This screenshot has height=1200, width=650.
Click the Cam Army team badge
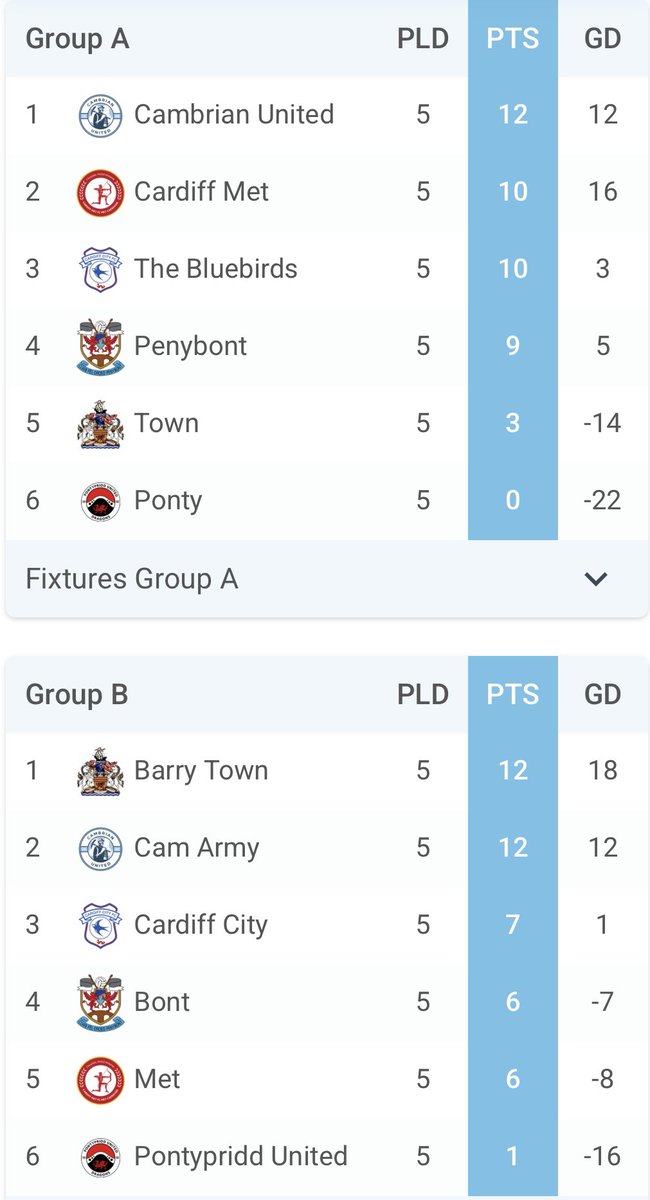click(x=100, y=848)
